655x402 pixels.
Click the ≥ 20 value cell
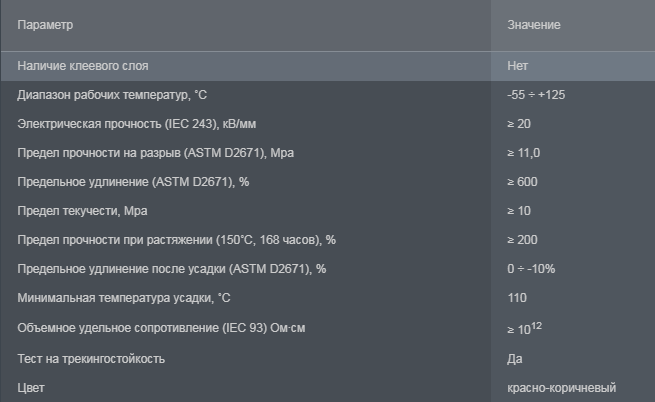coord(519,124)
